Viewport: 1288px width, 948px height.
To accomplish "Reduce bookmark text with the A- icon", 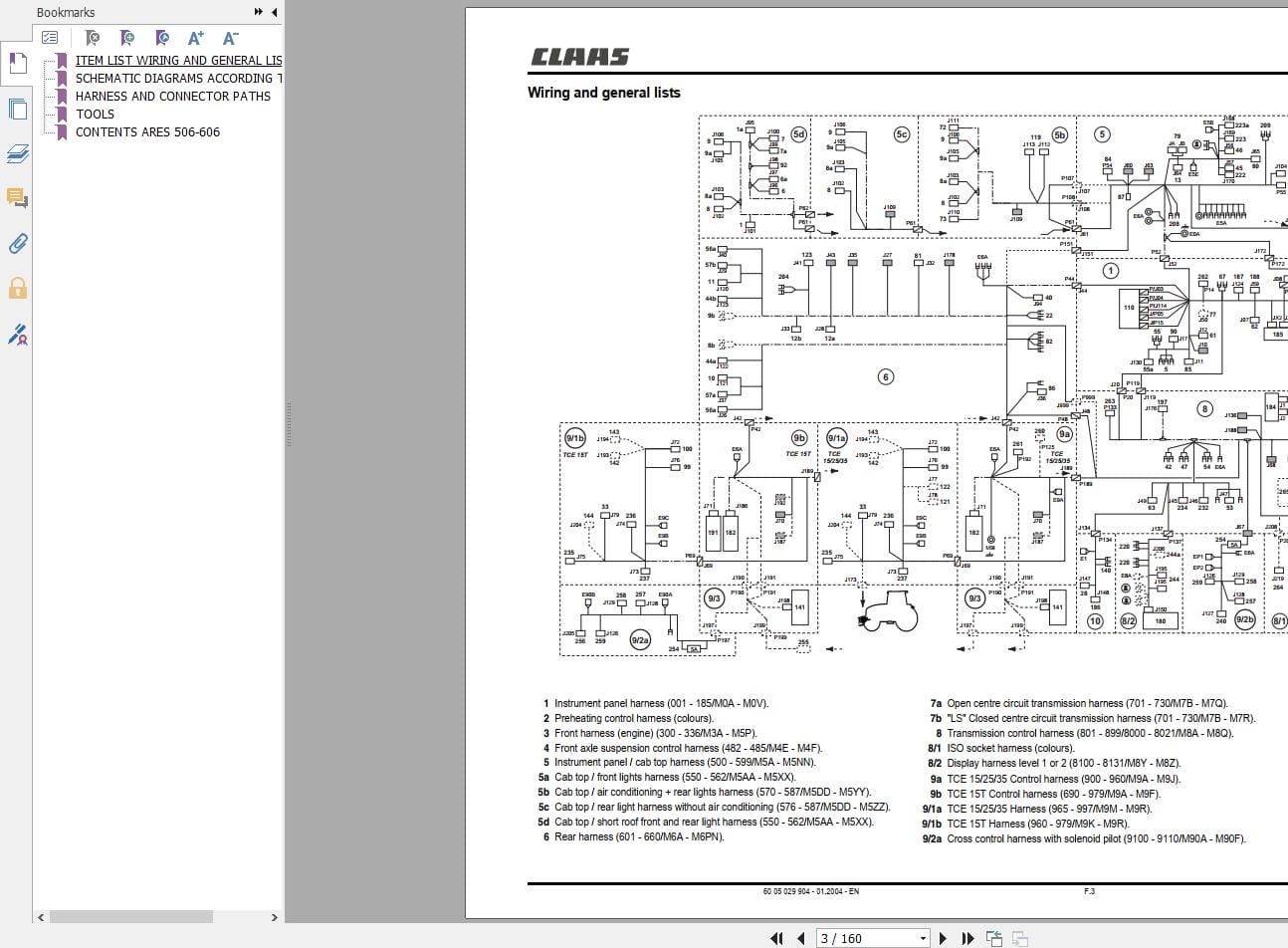I will (230, 37).
